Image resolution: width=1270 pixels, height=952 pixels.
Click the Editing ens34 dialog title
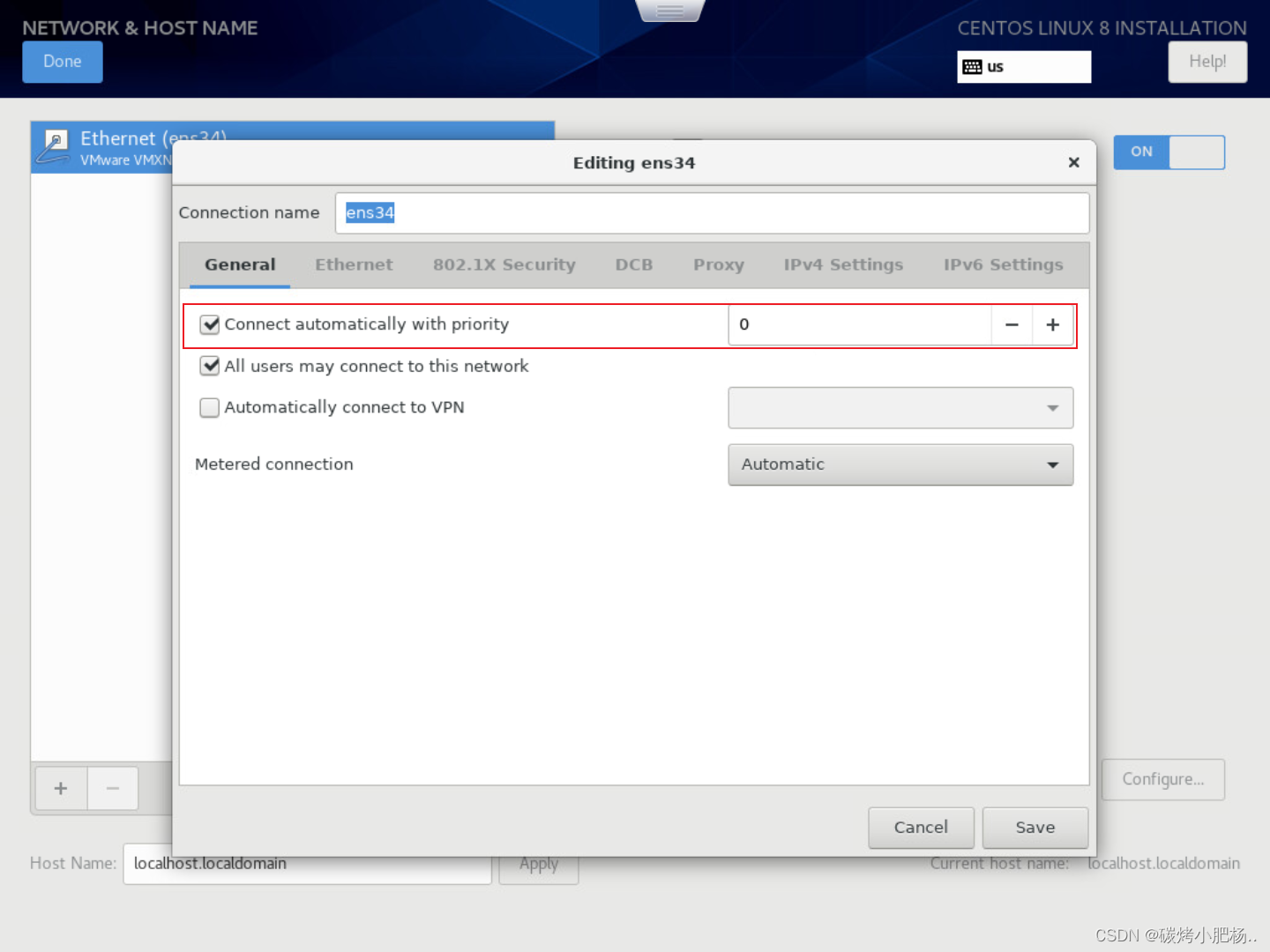pyautogui.click(x=634, y=163)
